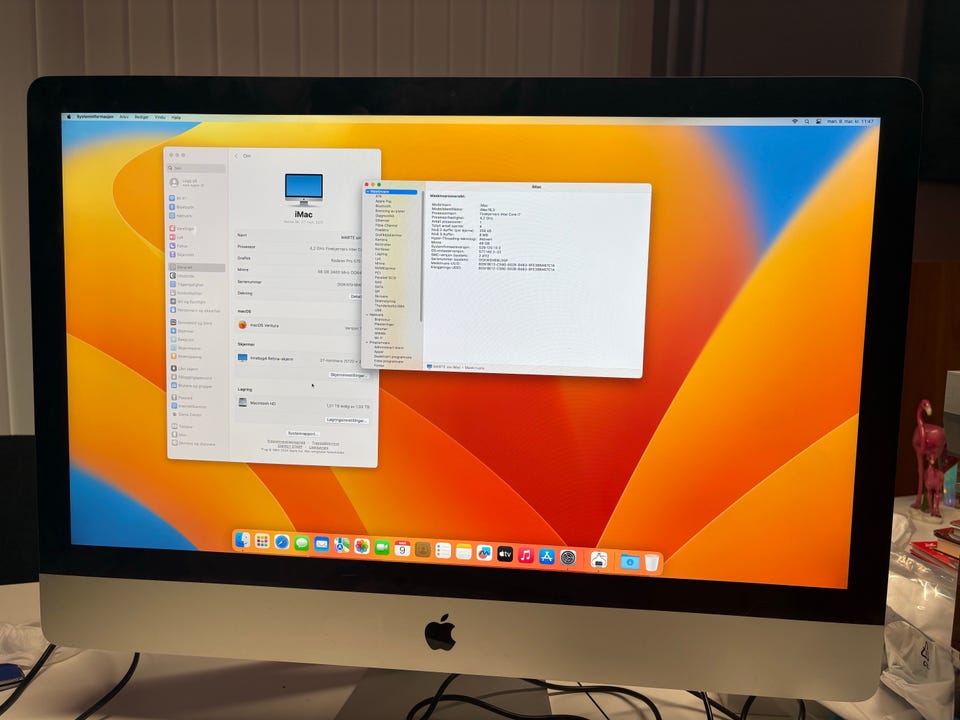The image size is (960, 720).
Task: Launch Safari from the Dock
Action: [282, 542]
